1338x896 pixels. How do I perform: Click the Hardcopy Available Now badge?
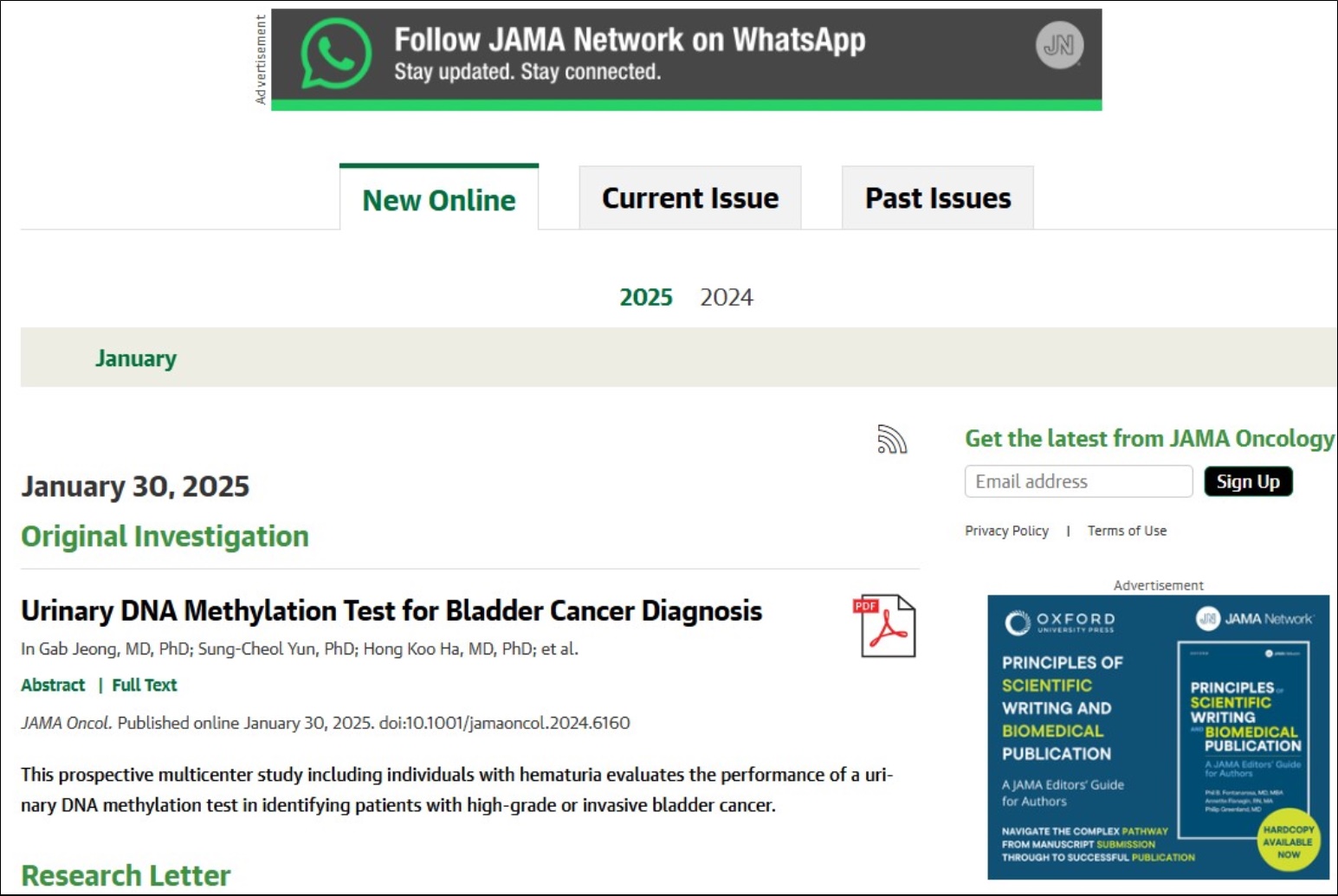coord(1289,841)
